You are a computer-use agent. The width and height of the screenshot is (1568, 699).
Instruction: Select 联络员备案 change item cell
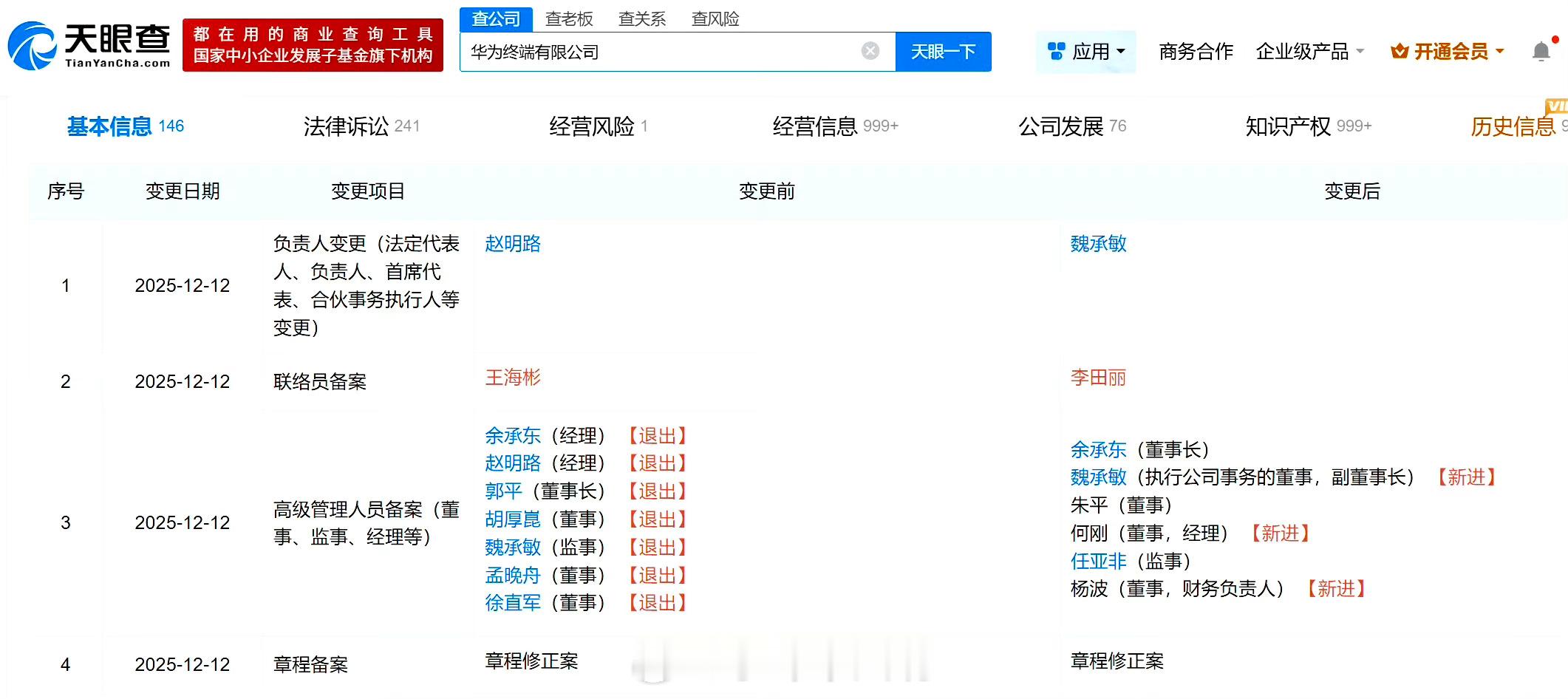320,381
